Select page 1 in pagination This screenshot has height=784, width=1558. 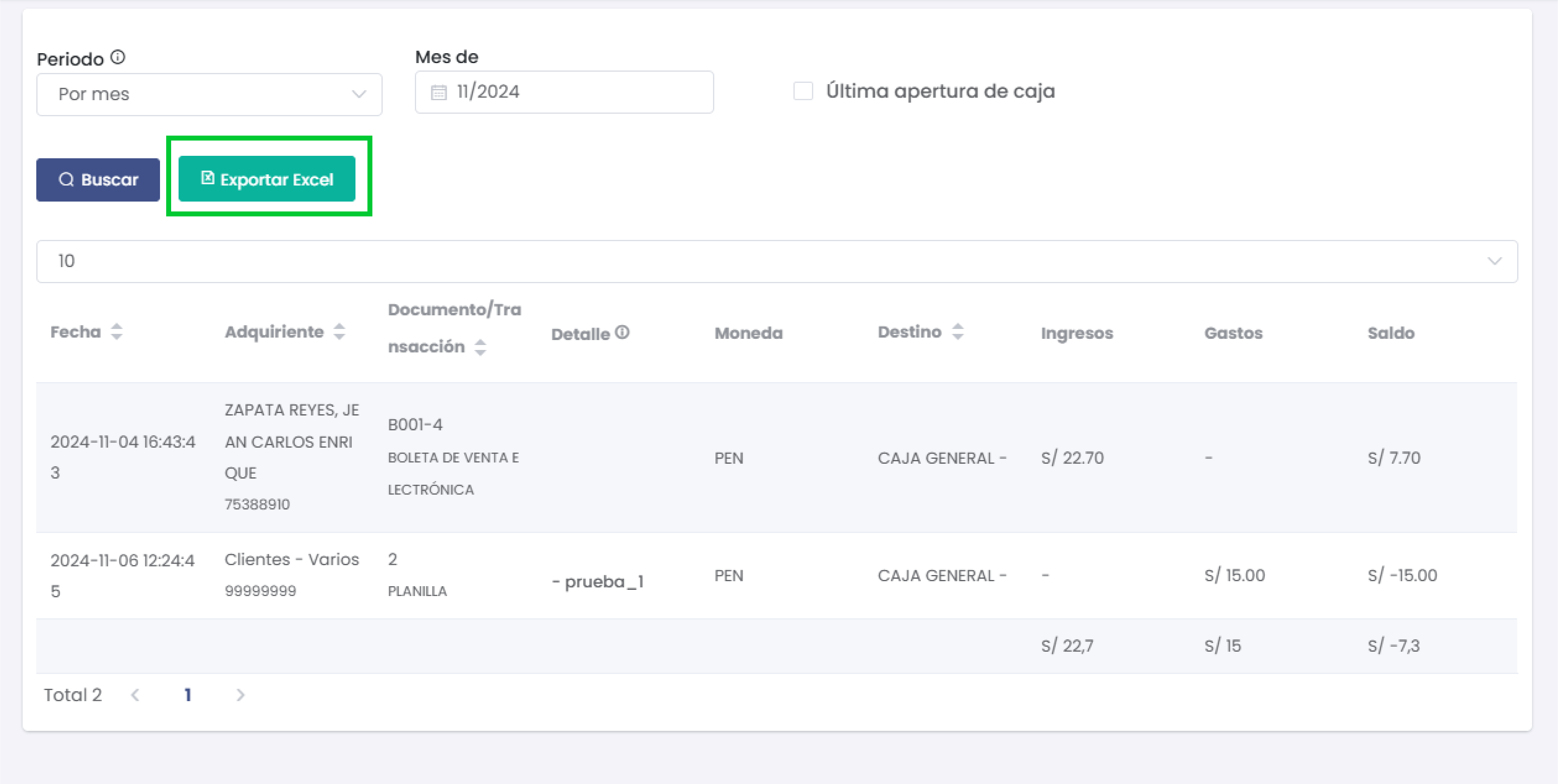[188, 695]
